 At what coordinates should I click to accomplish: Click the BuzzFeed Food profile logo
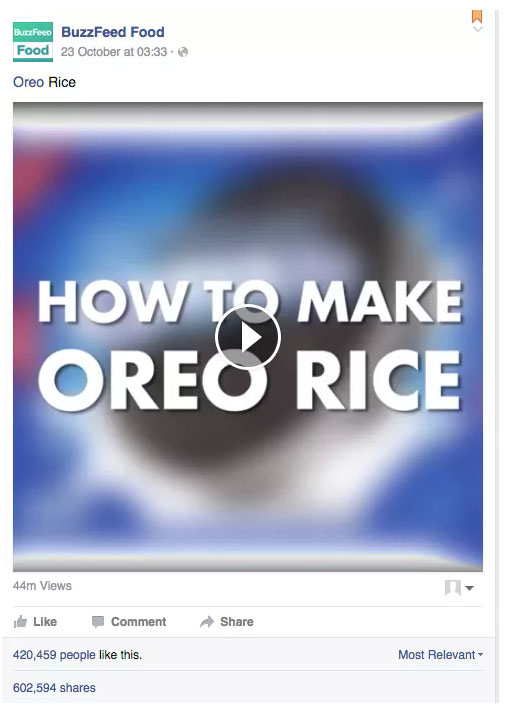[33, 42]
